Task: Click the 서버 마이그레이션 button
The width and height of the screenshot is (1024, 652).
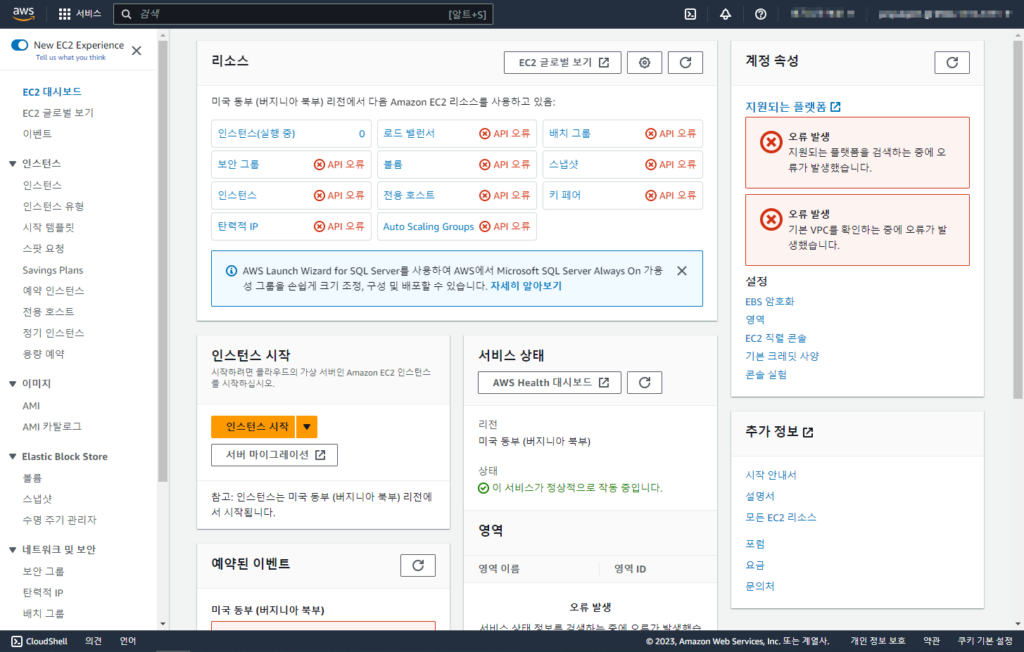Action: pos(274,455)
